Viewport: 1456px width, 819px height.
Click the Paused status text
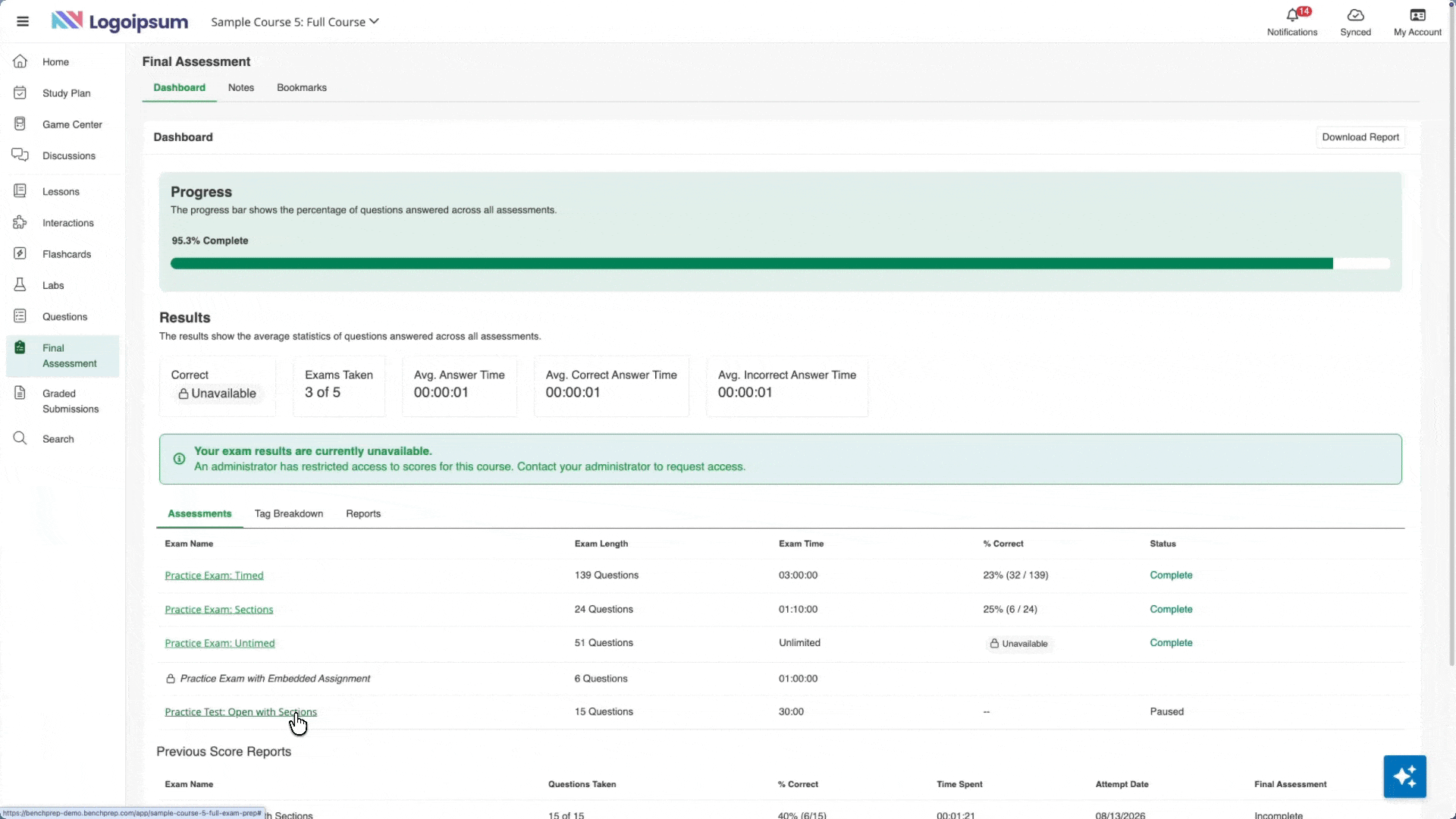[x=1166, y=712]
